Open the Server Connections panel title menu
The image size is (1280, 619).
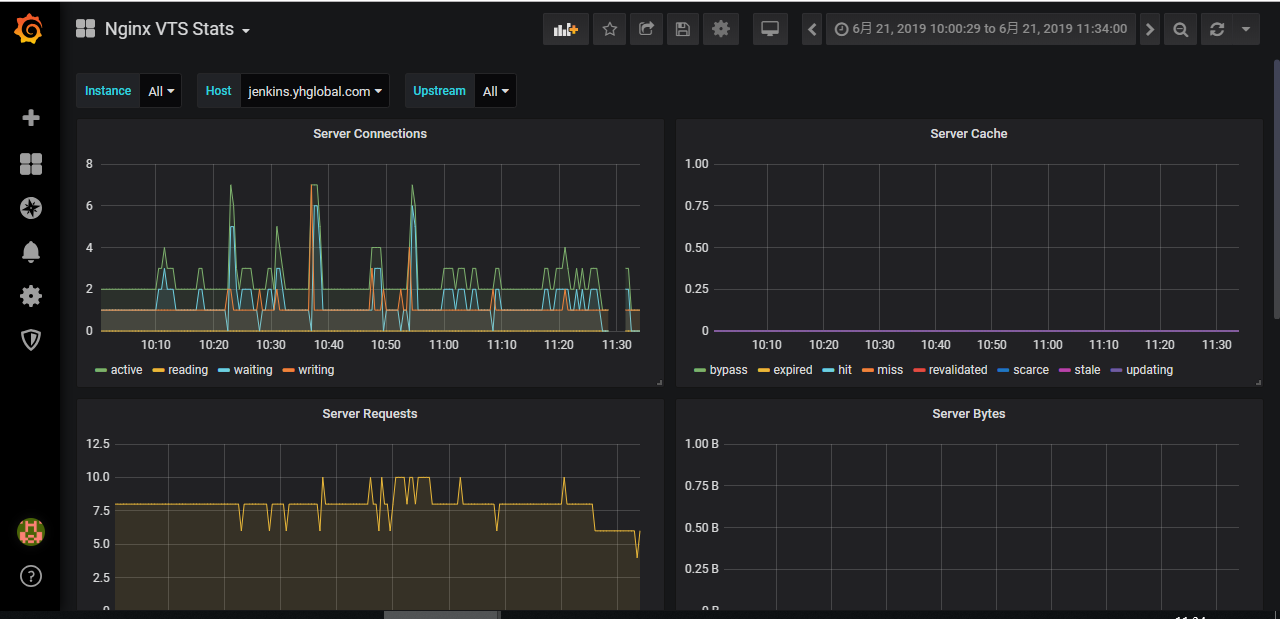tap(370, 134)
